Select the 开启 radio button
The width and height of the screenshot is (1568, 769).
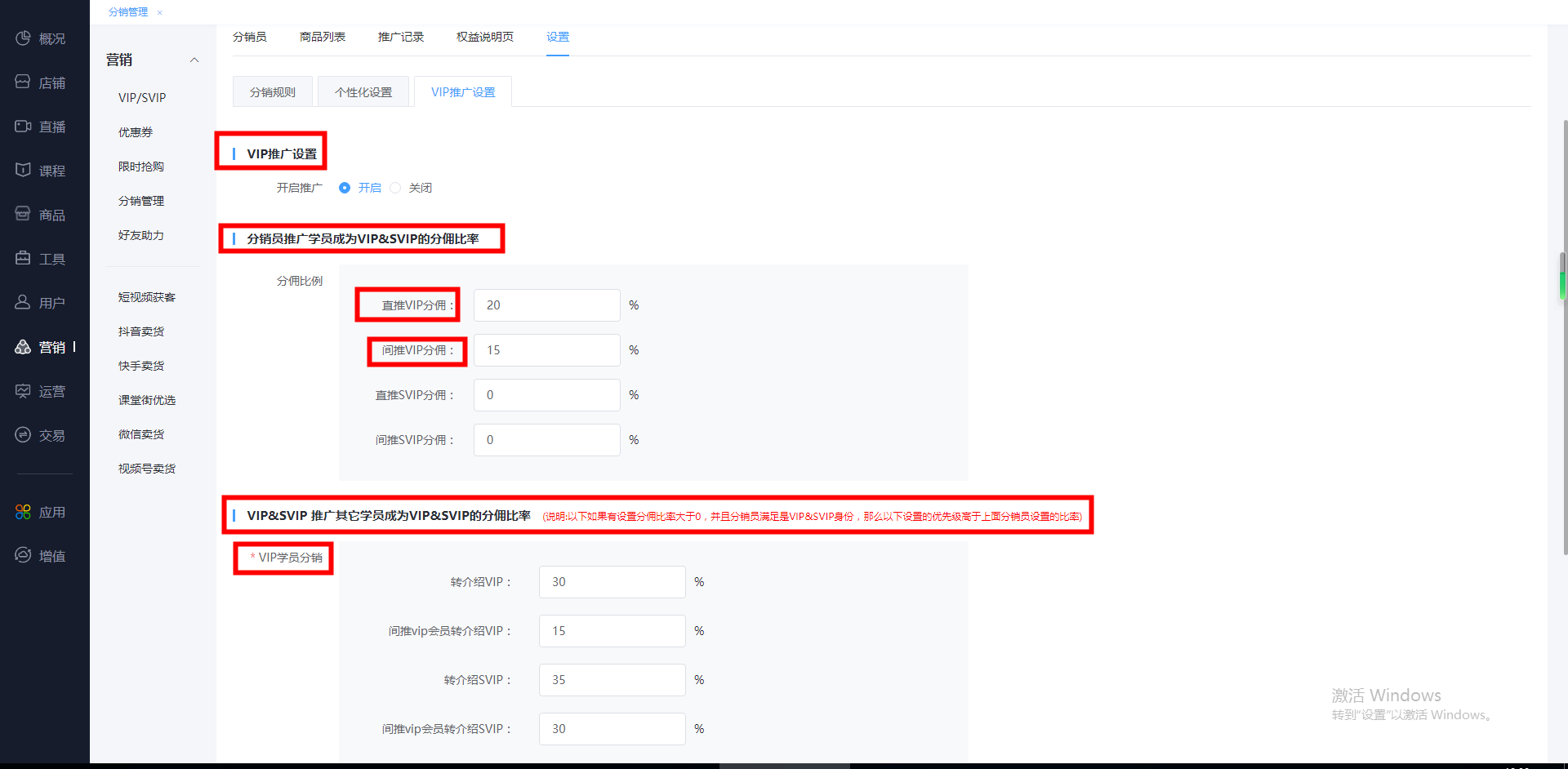coord(345,188)
